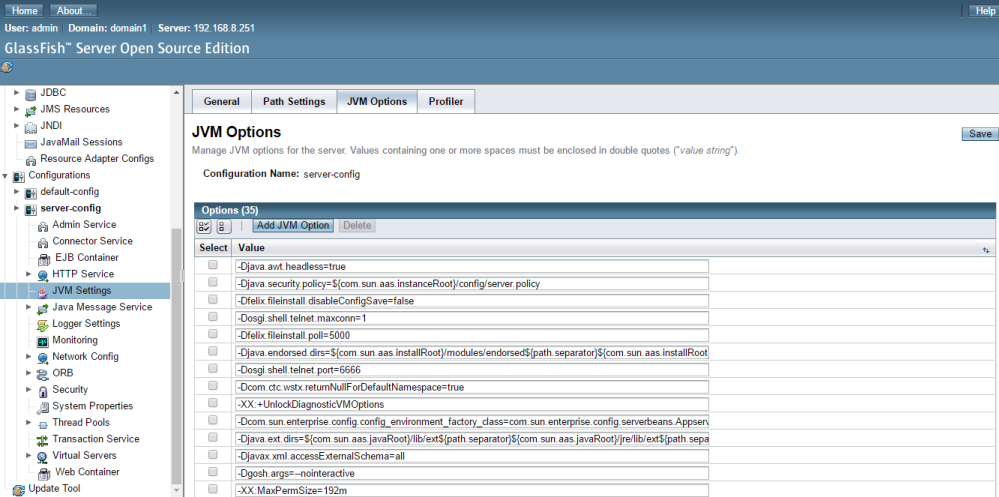Viewport: 999px width, 497px height.
Task: Click the Configurations node icon
Action: click(x=18, y=176)
